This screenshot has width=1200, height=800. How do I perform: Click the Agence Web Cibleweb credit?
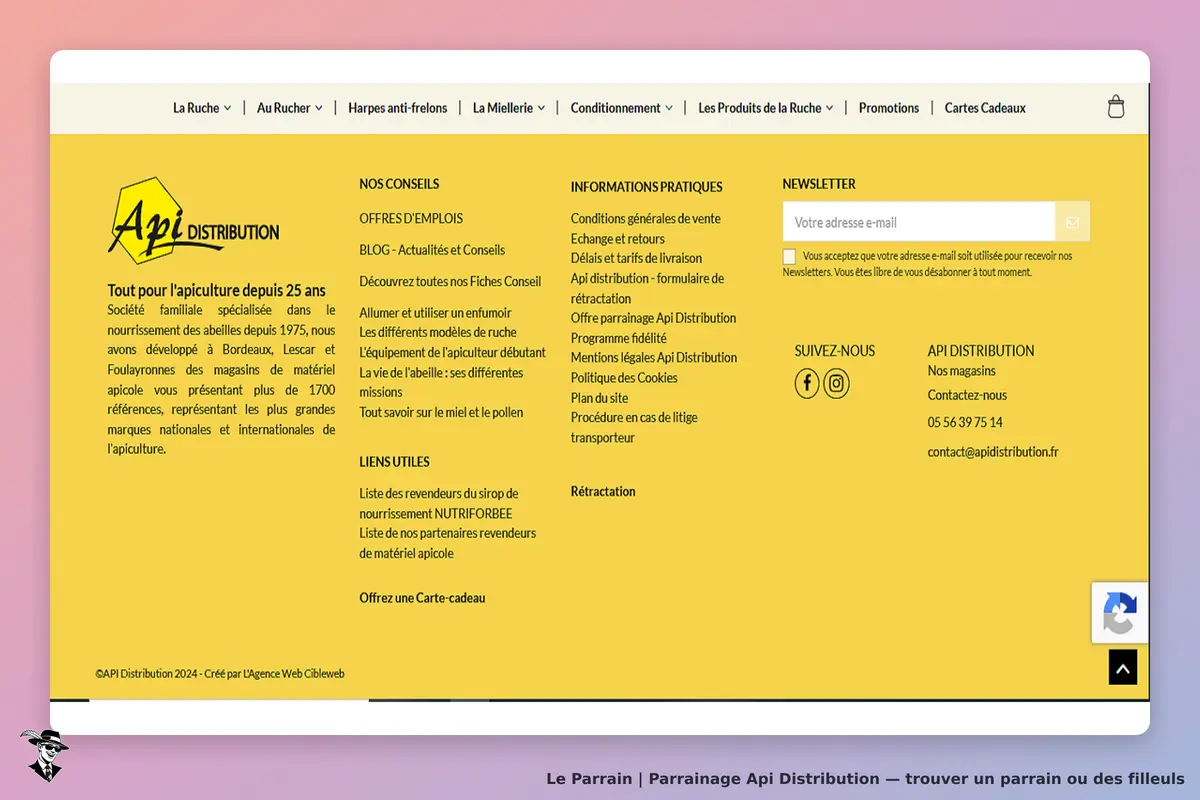pyautogui.click(x=294, y=674)
